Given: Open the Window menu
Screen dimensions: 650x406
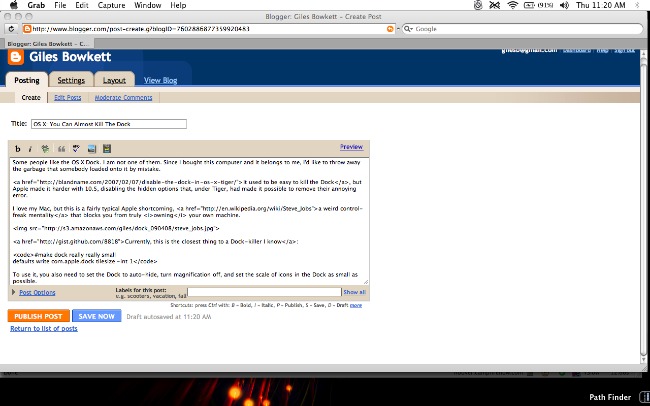Looking at the screenshot, I should click(x=148, y=5).
